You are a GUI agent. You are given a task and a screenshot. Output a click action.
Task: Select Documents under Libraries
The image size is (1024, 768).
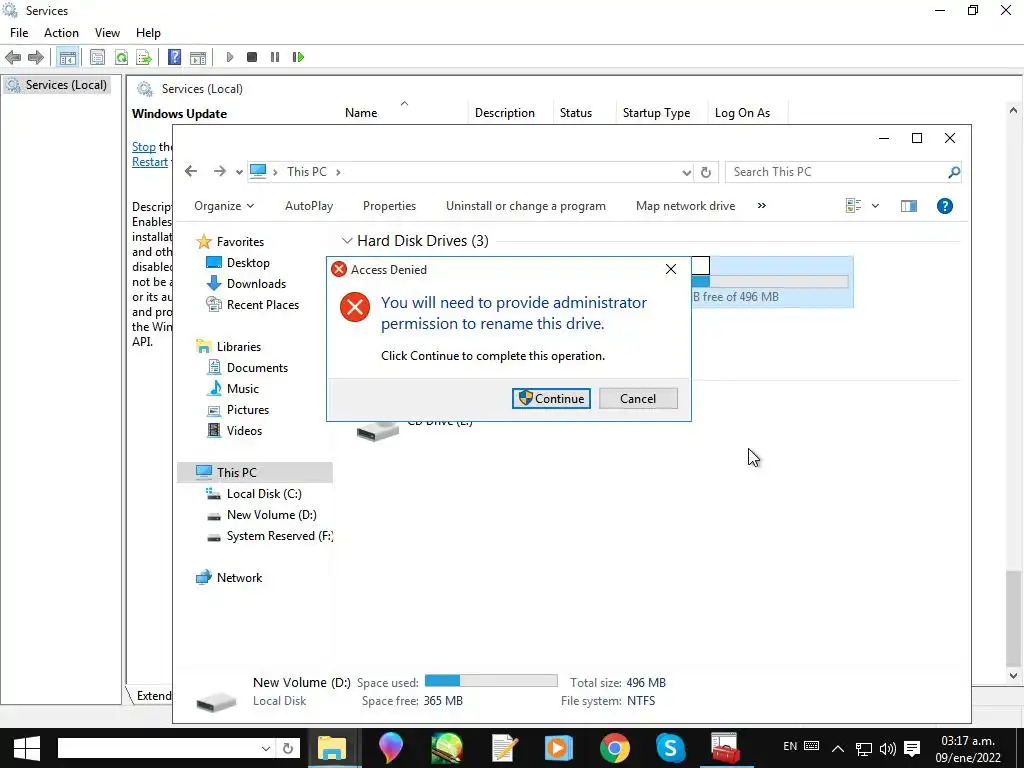point(247,368)
